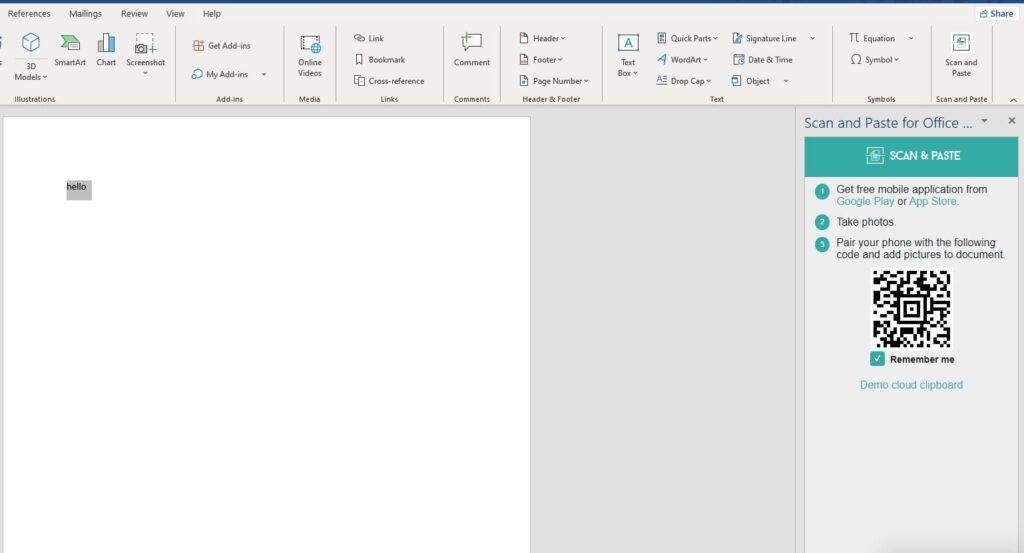
Task: Open the Cross-reference dialog
Action: pyautogui.click(x=388, y=81)
